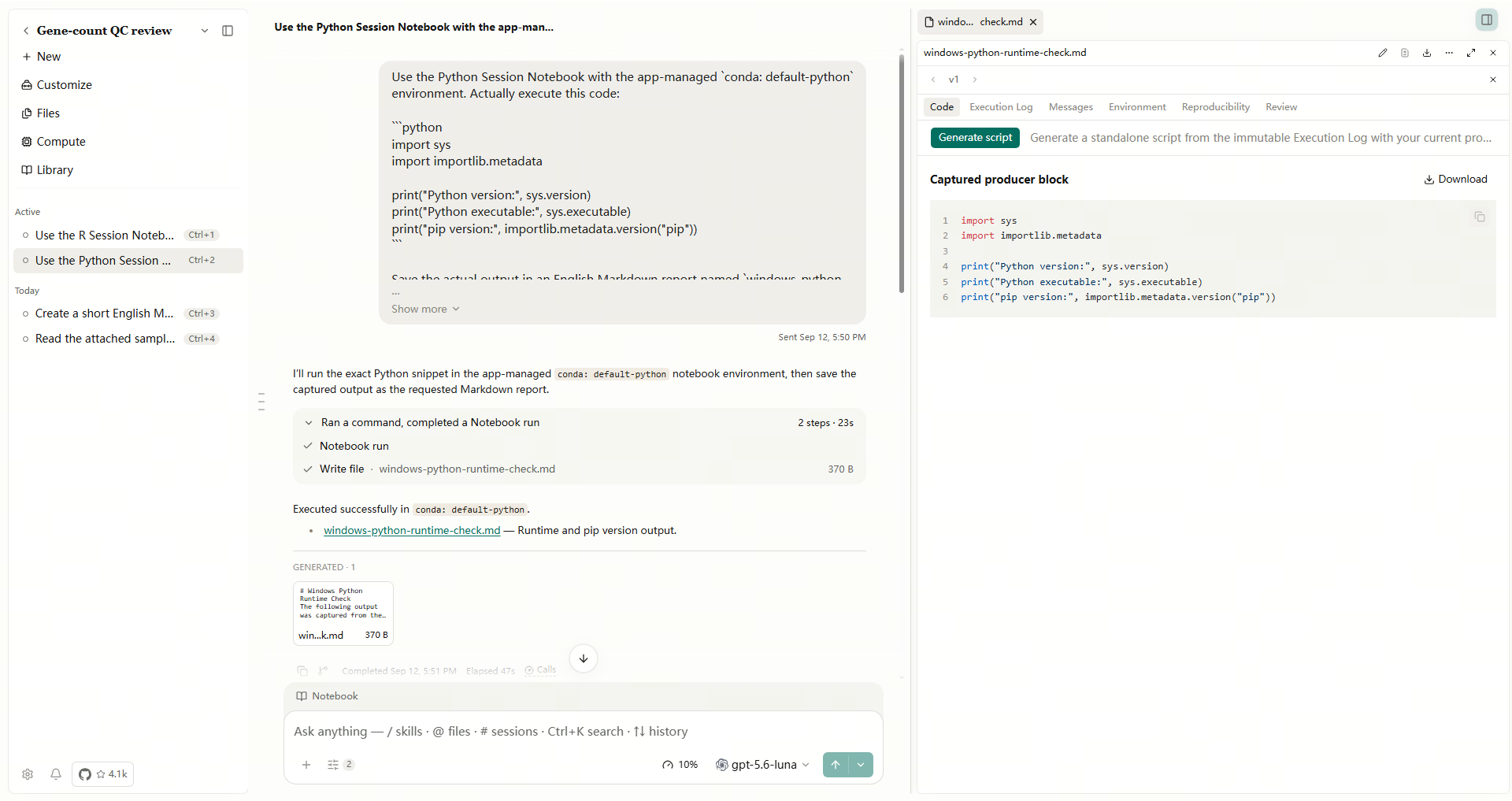Close the windows-python-runtime-check.md viewer
Screen dimensions: 1512x801
click(x=1493, y=53)
